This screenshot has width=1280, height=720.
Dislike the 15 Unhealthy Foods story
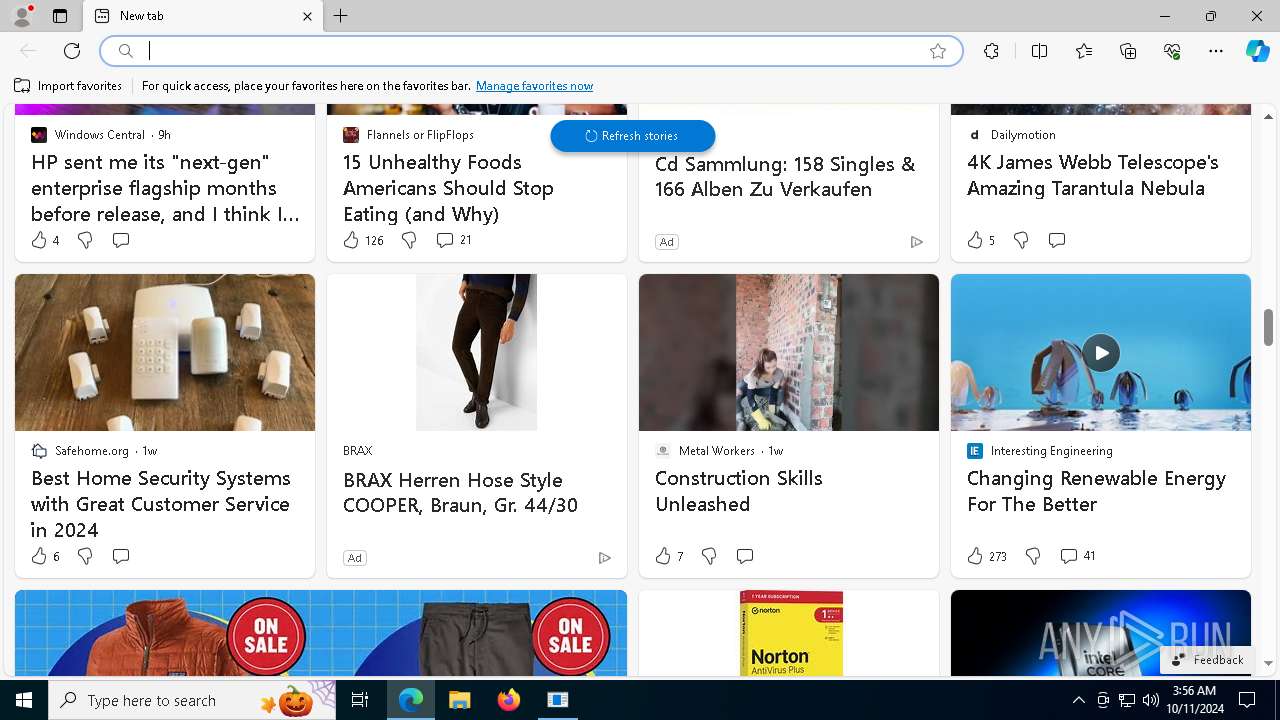point(409,240)
